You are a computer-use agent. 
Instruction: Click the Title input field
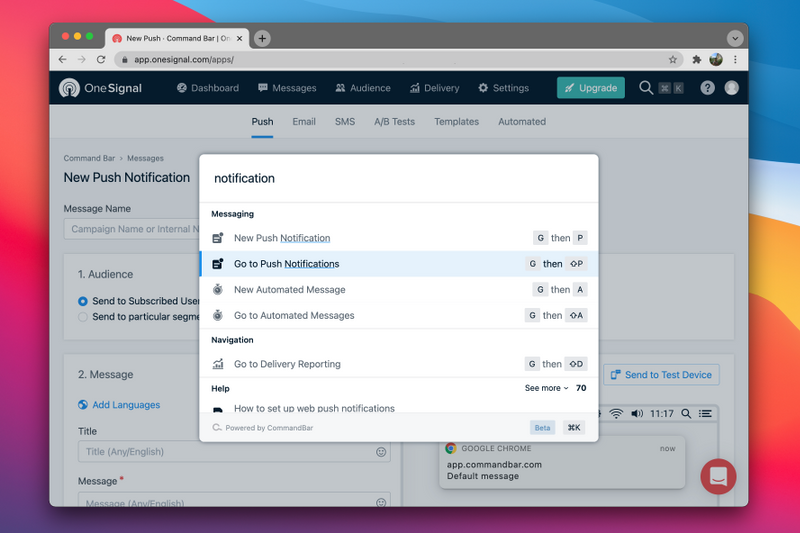click(x=234, y=452)
